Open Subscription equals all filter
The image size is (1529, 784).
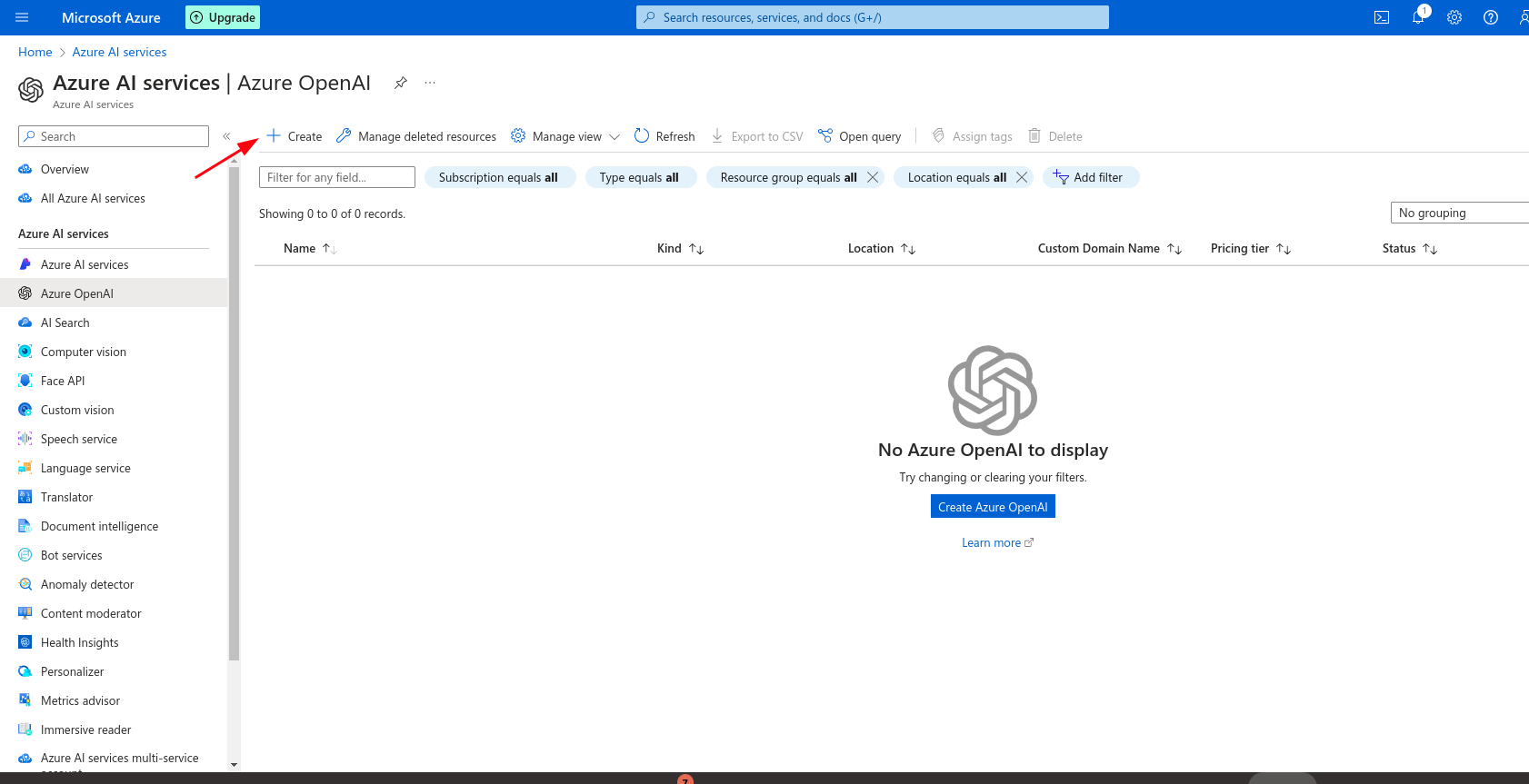[x=499, y=177]
